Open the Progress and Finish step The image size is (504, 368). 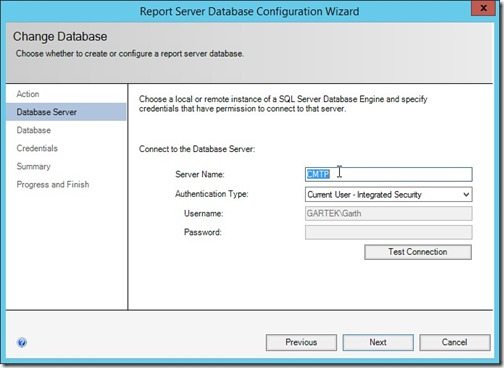(x=53, y=184)
